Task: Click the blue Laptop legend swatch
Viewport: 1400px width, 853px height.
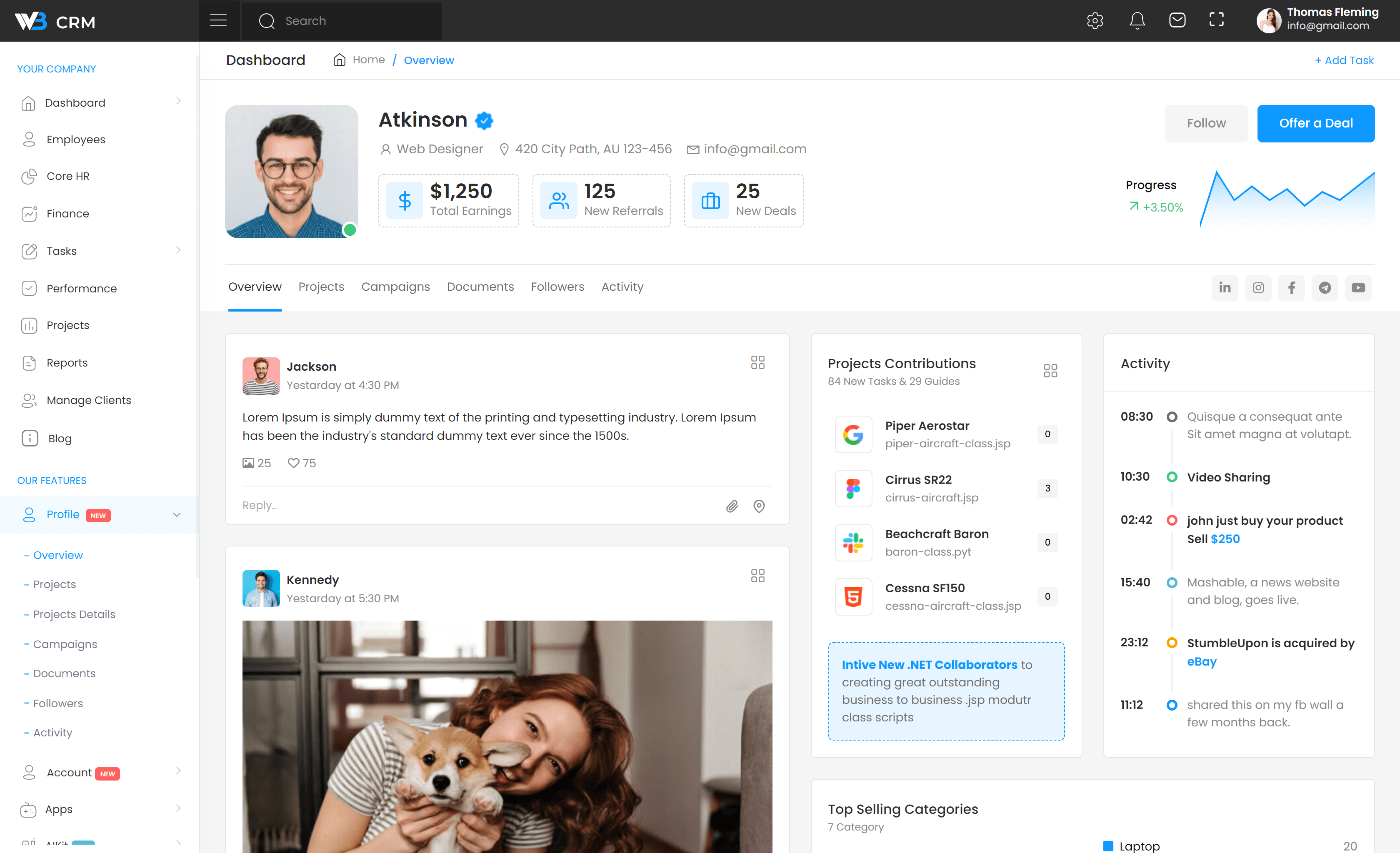Action: click(x=1108, y=846)
